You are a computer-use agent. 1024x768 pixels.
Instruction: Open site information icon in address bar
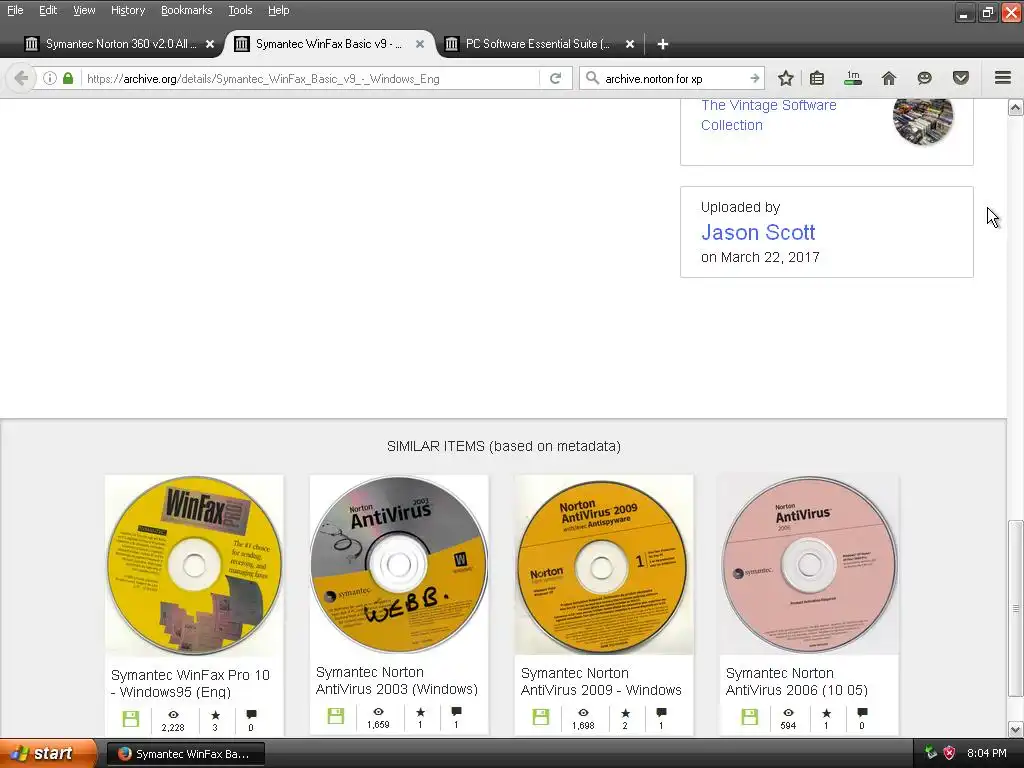click(50, 78)
